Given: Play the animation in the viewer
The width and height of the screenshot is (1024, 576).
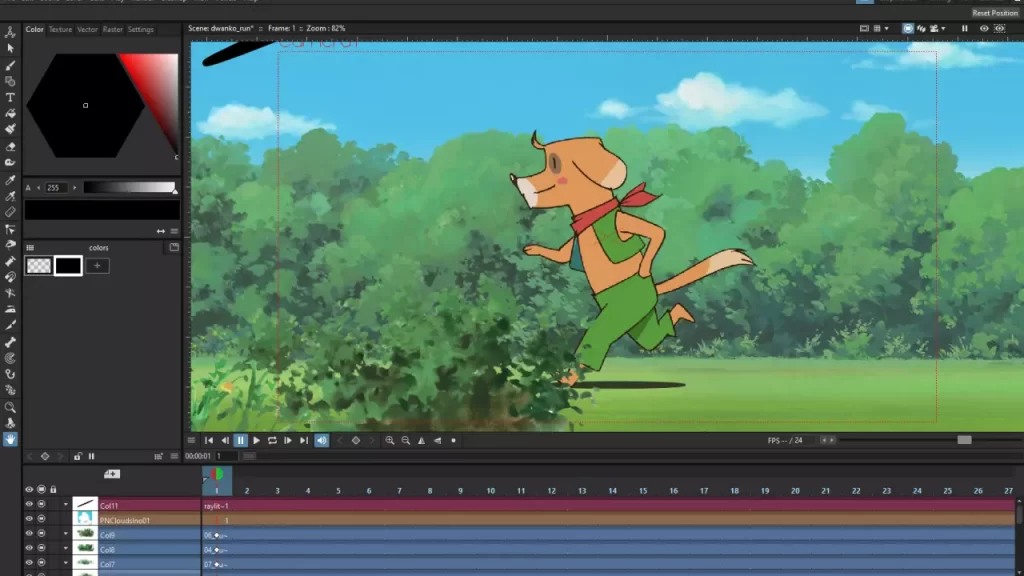Looking at the screenshot, I should [257, 441].
